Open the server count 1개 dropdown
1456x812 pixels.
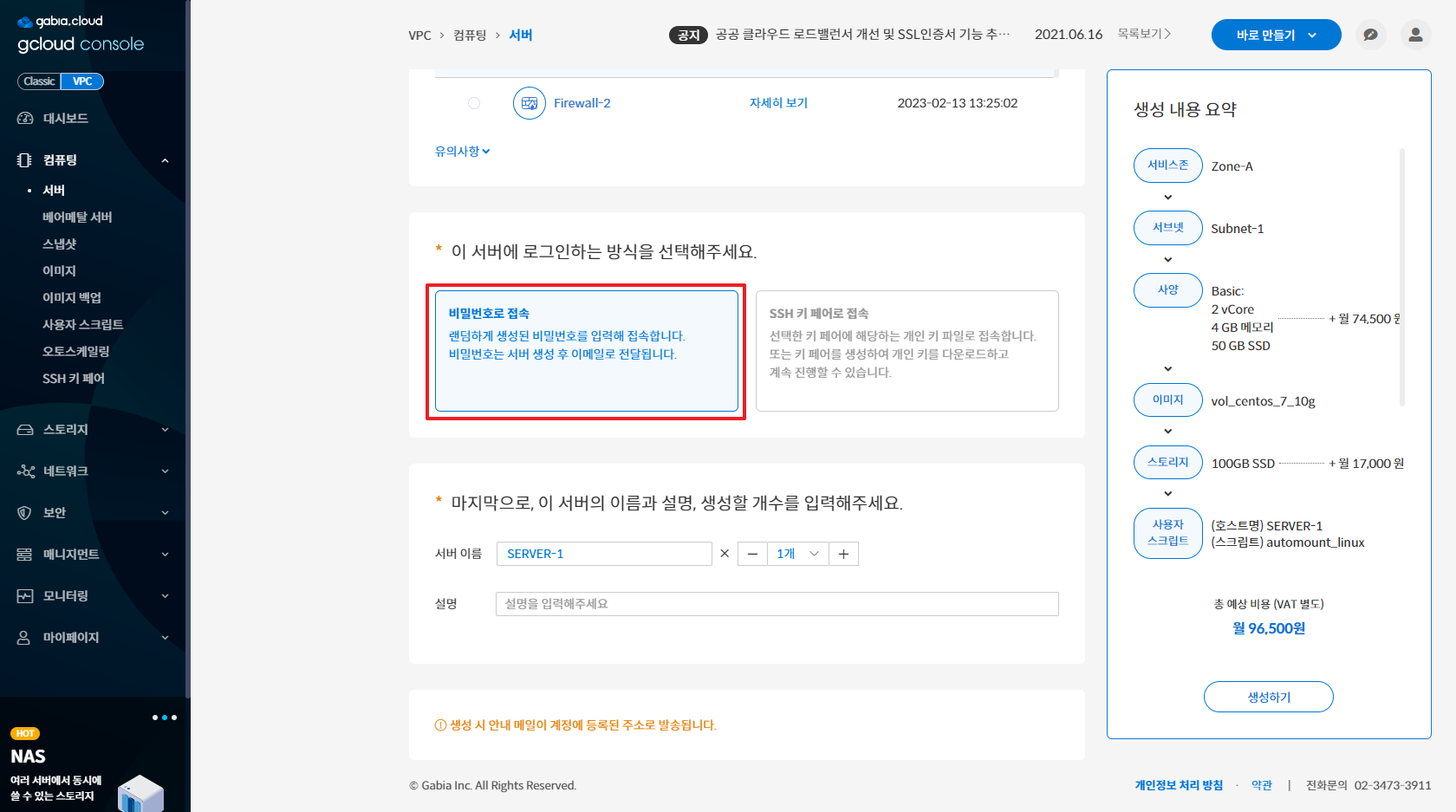coord(797,554)
